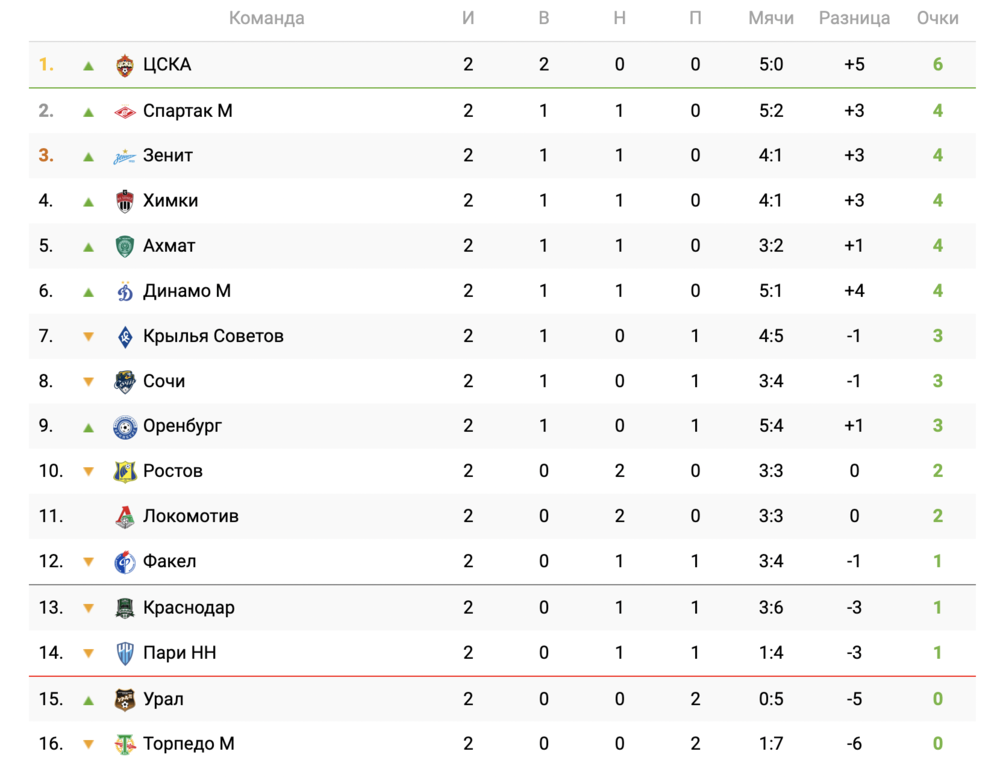Click the Krylya Sovetov emblem
This screenshot has height=778, width=1000.
pos(124,337)
